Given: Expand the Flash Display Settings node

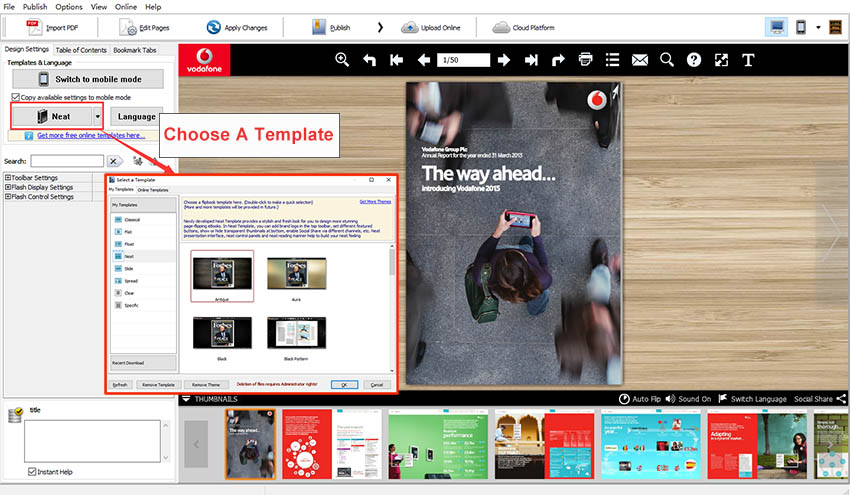Looking at the screenshot, I should pos(8,187).
